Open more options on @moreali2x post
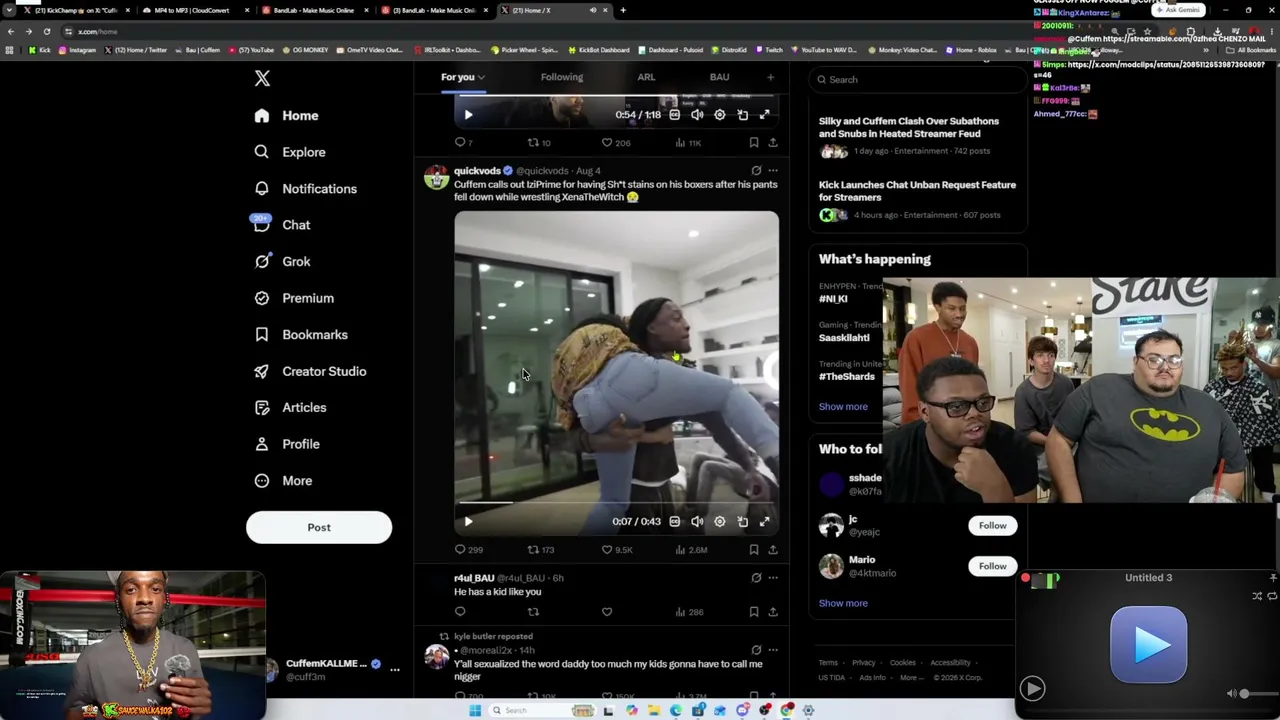Image resolution: width=1280 pixels, height=720 pixels. point(772,650)
